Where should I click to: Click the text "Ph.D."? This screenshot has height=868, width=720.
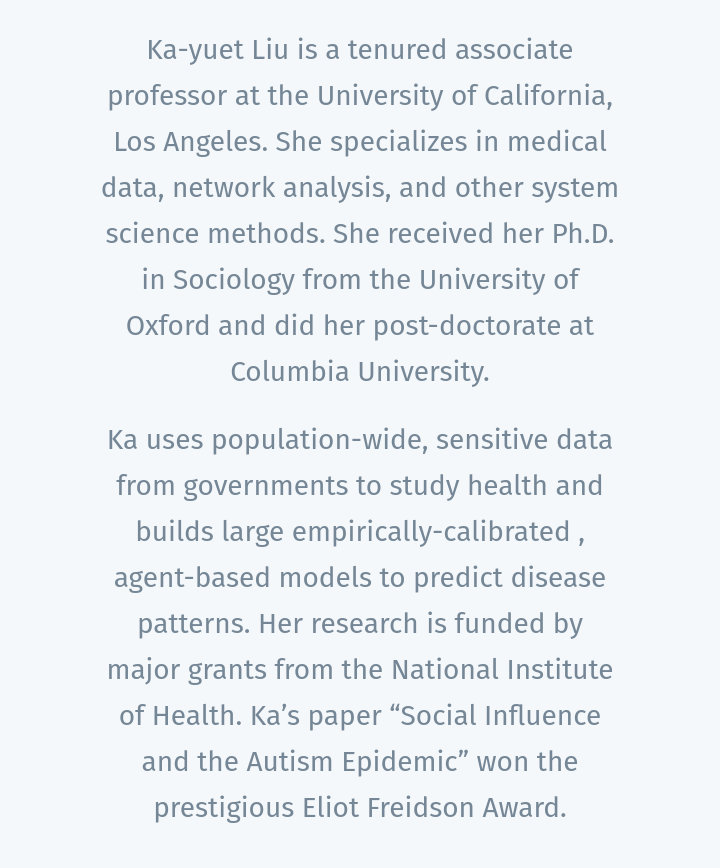click(583, 234)
